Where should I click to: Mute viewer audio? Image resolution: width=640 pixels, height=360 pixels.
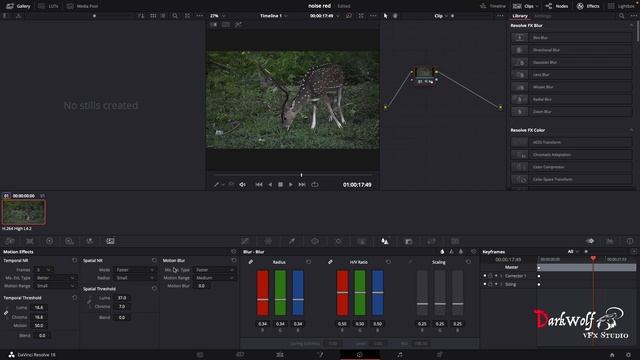(242, 184)
